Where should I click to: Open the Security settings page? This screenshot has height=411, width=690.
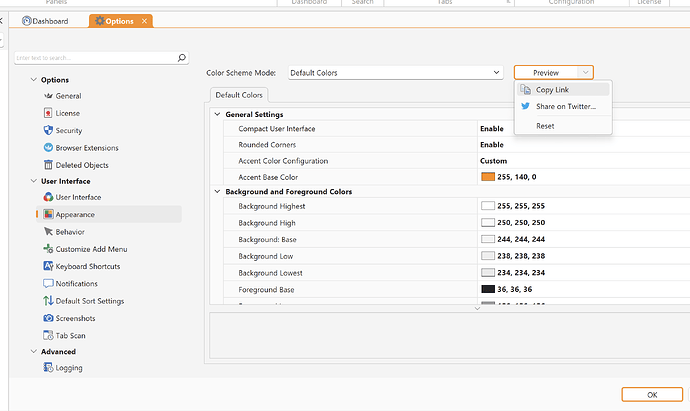(69, 131)
